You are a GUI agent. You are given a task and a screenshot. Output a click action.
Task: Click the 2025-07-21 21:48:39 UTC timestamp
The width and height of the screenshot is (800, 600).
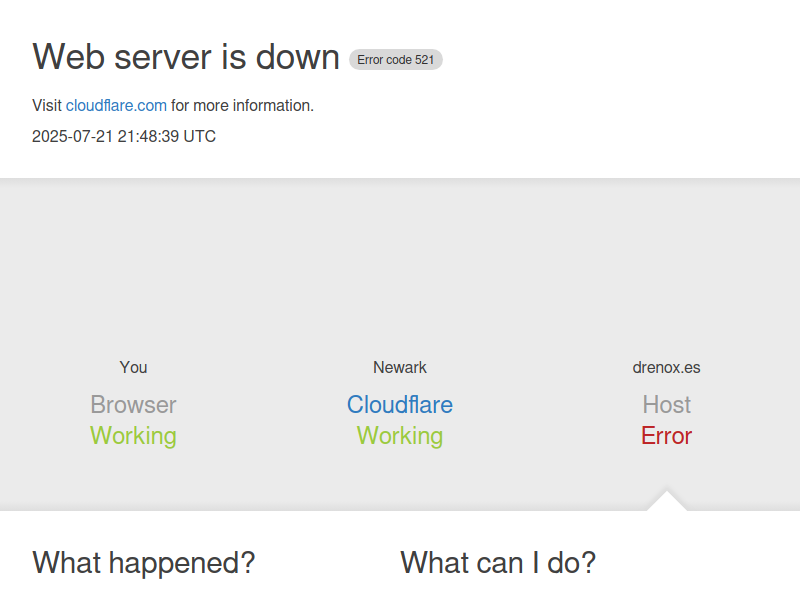[124, 136]
